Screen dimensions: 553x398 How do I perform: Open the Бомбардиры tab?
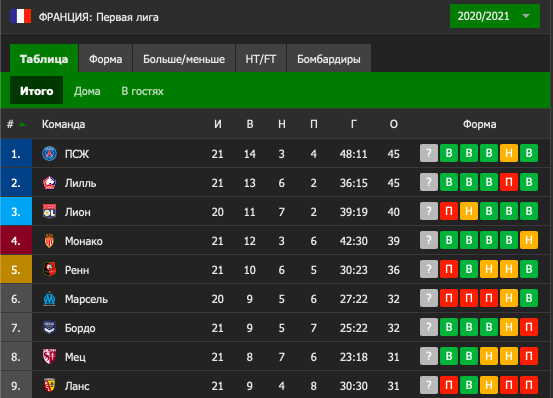[x=329, y=59]
